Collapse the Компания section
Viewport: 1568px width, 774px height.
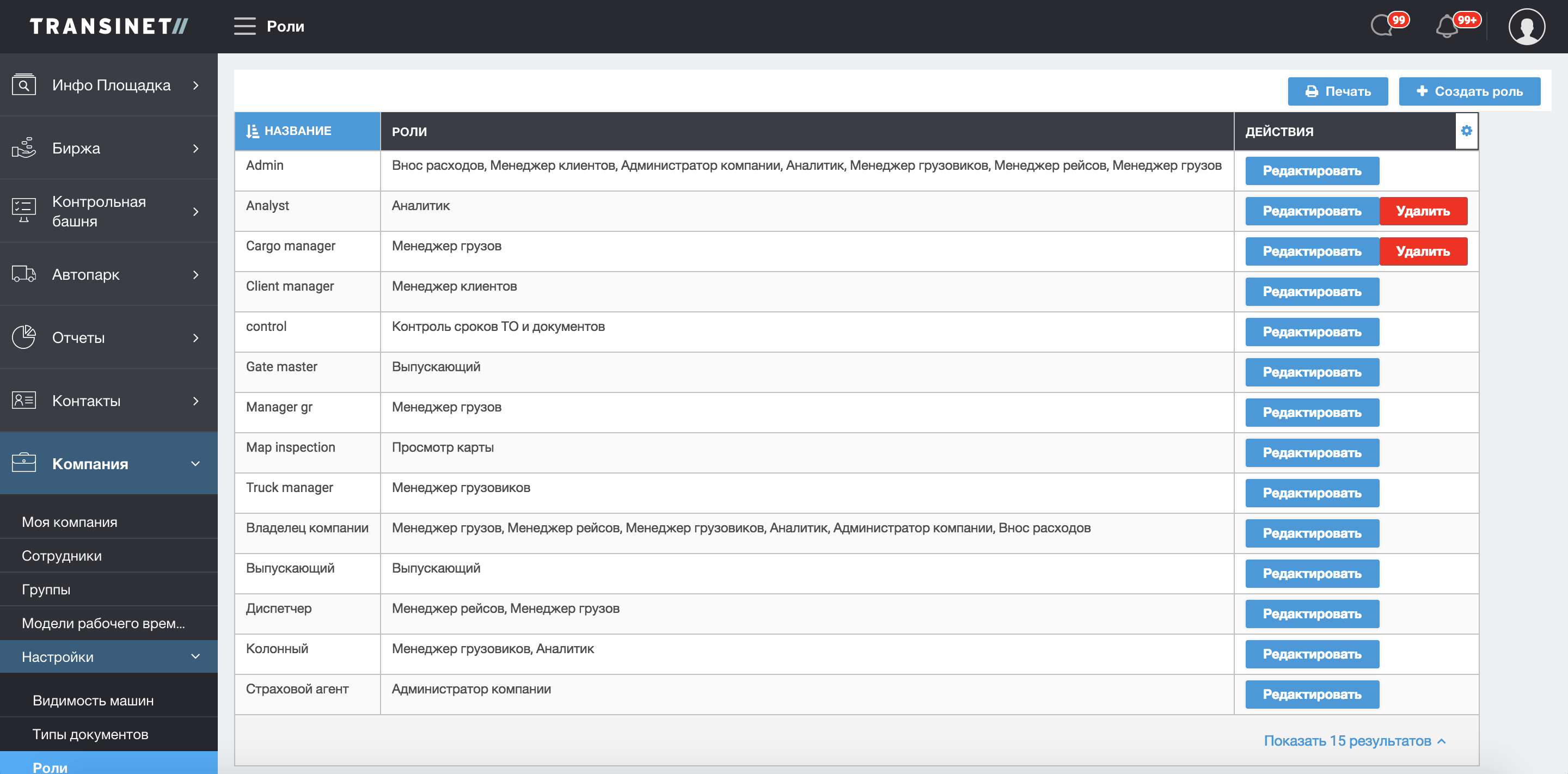[195, 464]
